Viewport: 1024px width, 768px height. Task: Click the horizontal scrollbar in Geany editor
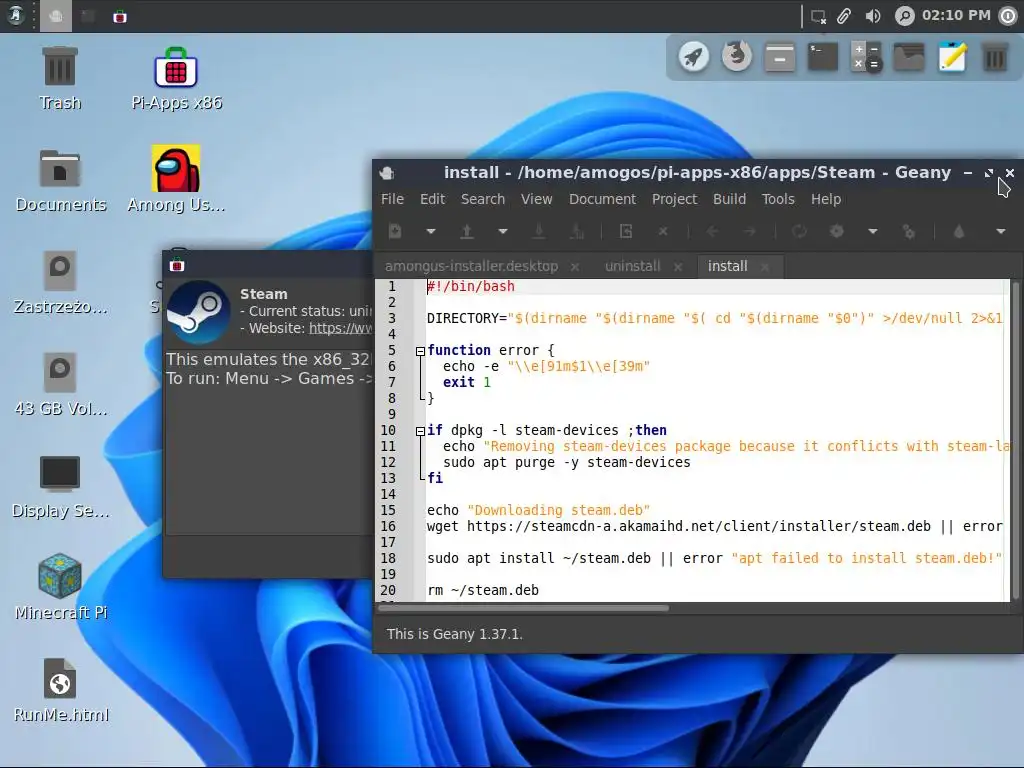[524, 608]
